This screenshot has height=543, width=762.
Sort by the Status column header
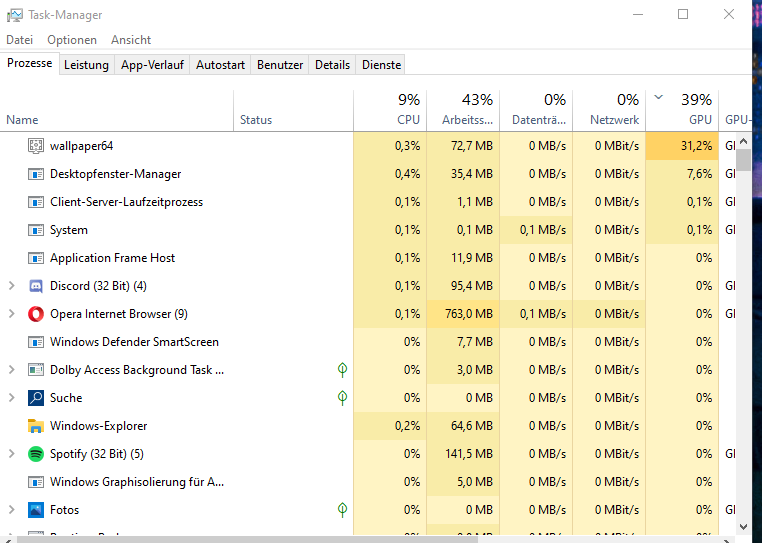tap(294, 111)
